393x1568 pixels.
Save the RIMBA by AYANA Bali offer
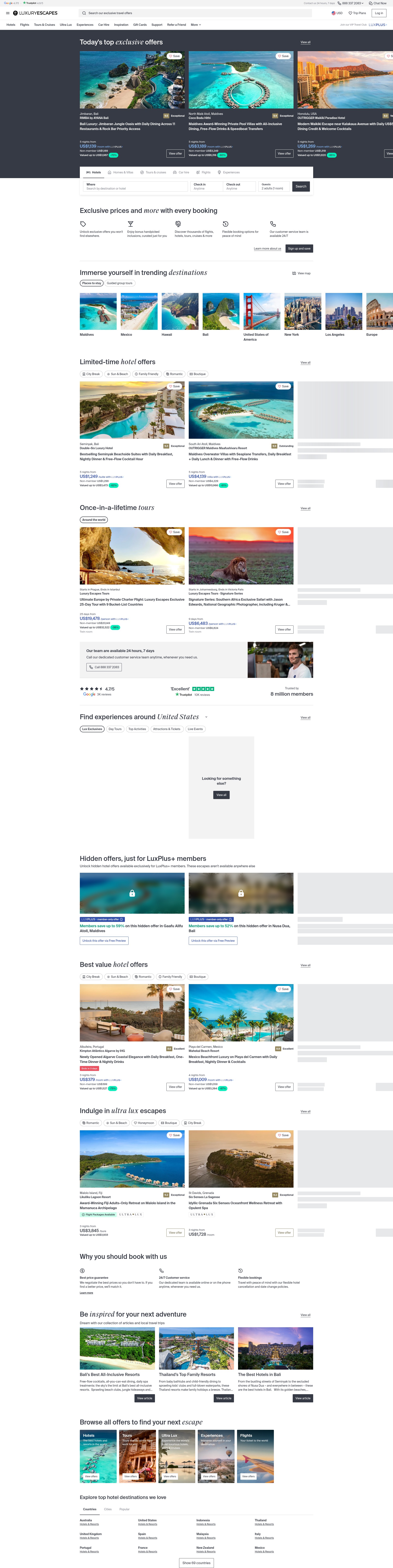[175, 56]
